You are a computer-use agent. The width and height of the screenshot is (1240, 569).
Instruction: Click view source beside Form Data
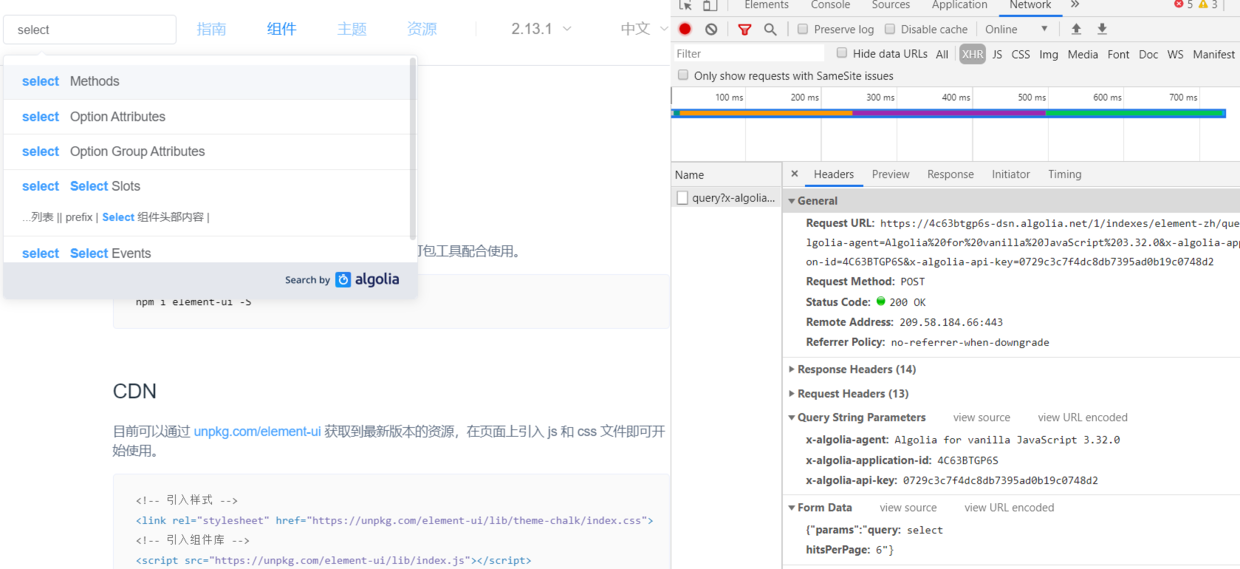908,507
